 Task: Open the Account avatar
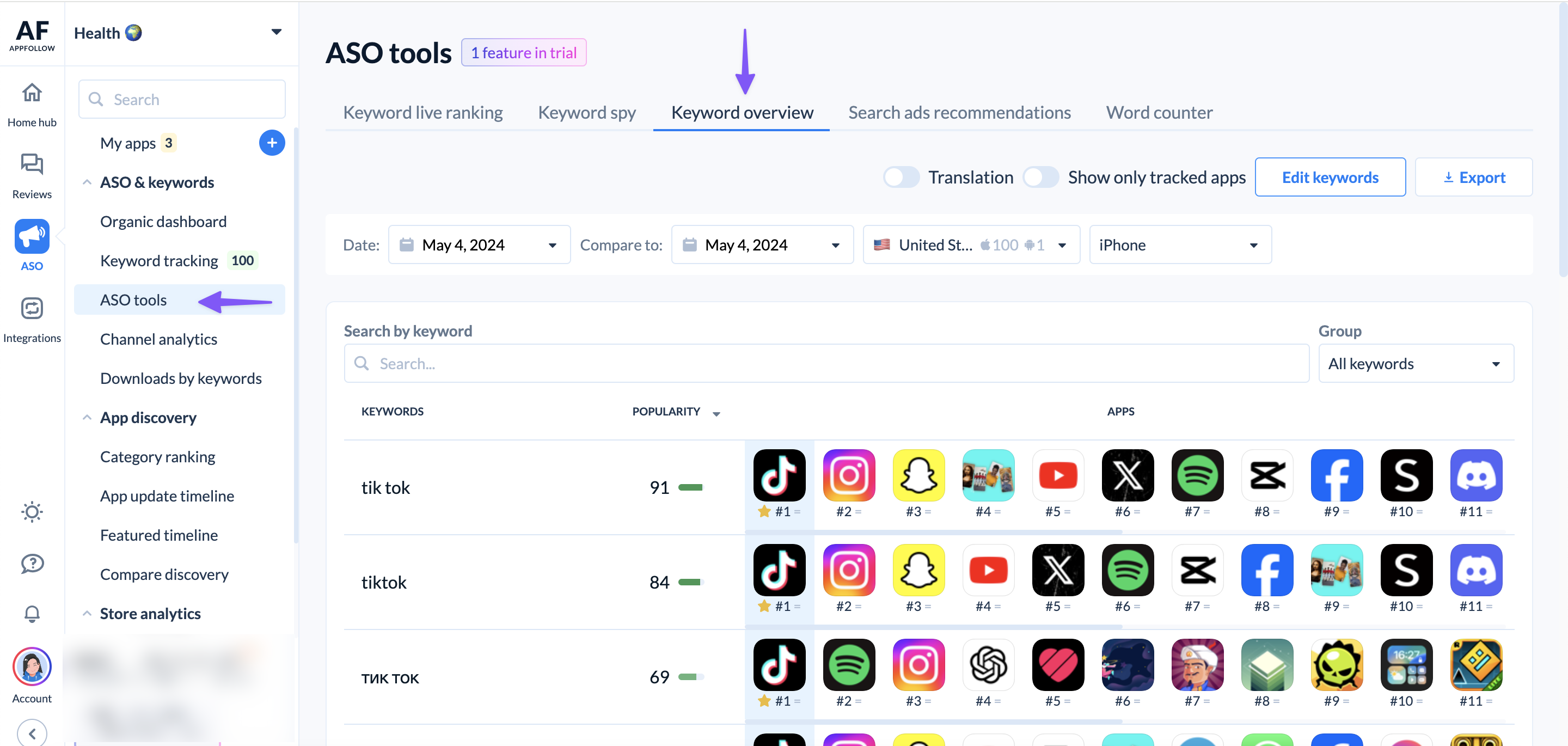(32, 667)
